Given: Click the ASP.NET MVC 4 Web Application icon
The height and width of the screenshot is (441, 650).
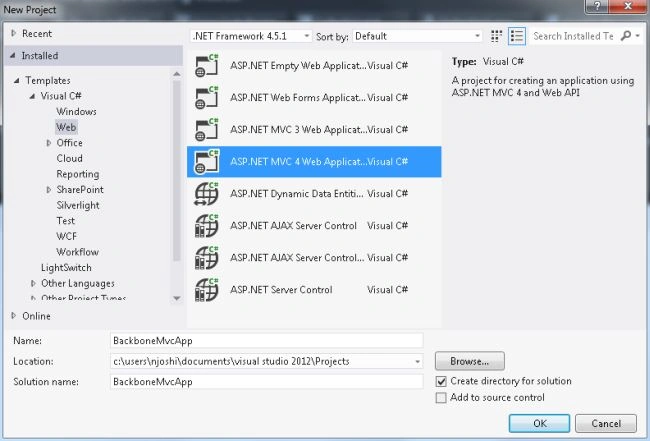Looking at the screenshot, I should 206,161.
